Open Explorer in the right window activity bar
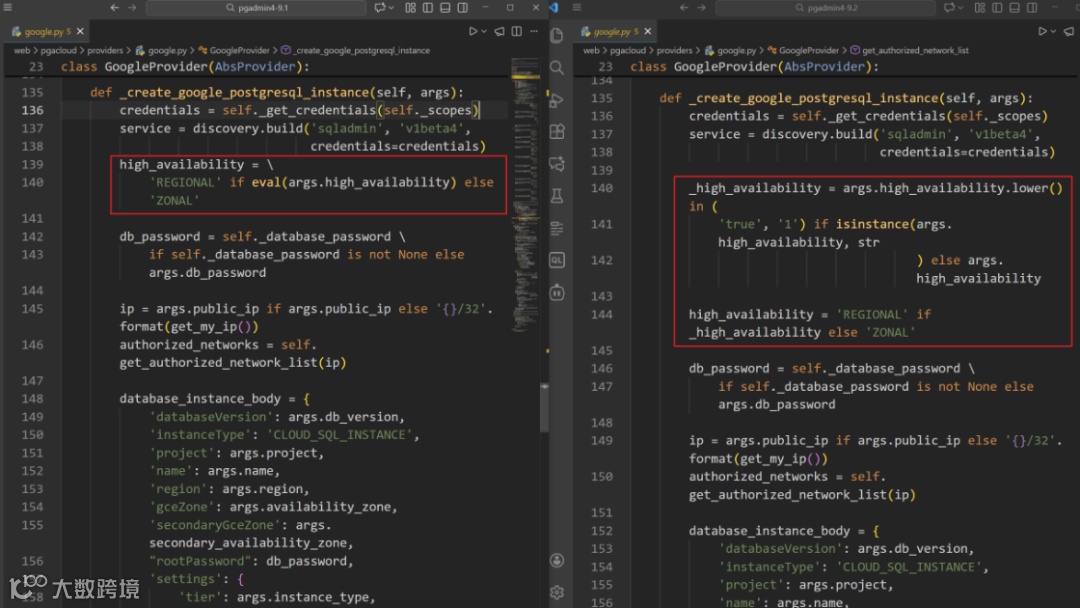This screenshot has height=608, width=1080. (558, 36)
